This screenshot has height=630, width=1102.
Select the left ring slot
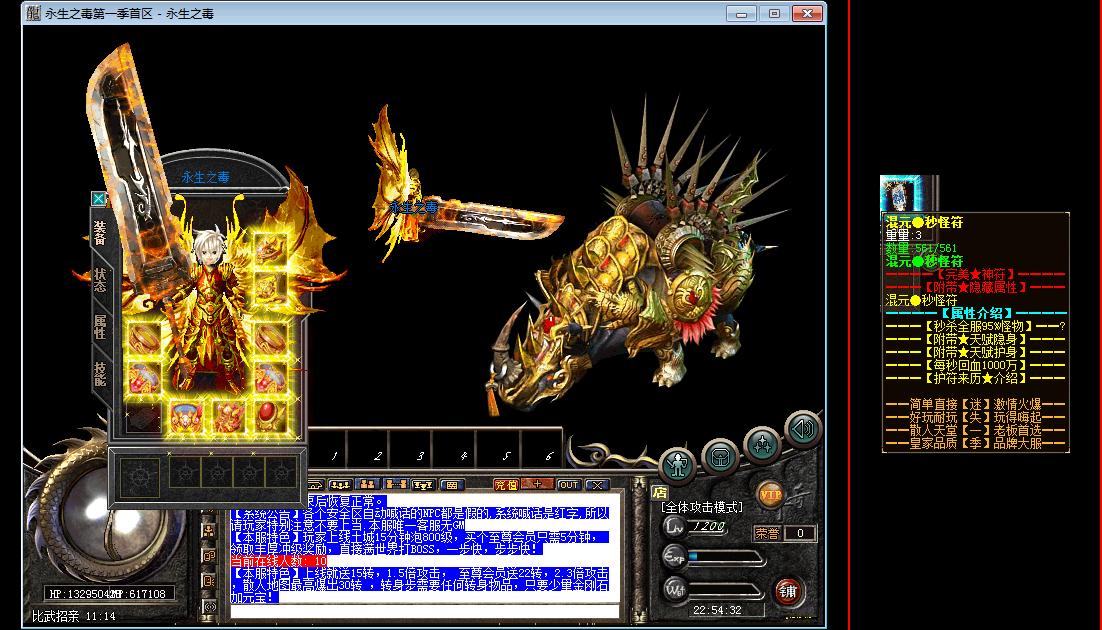[144, 378]
